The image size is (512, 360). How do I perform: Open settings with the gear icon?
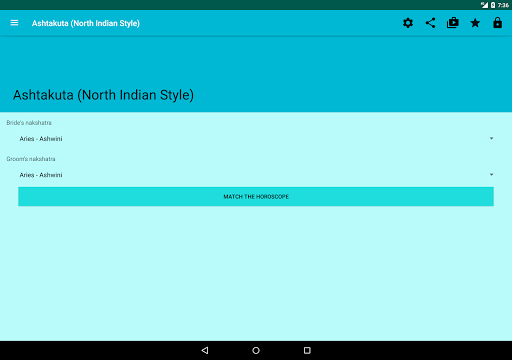coord(408,23)
